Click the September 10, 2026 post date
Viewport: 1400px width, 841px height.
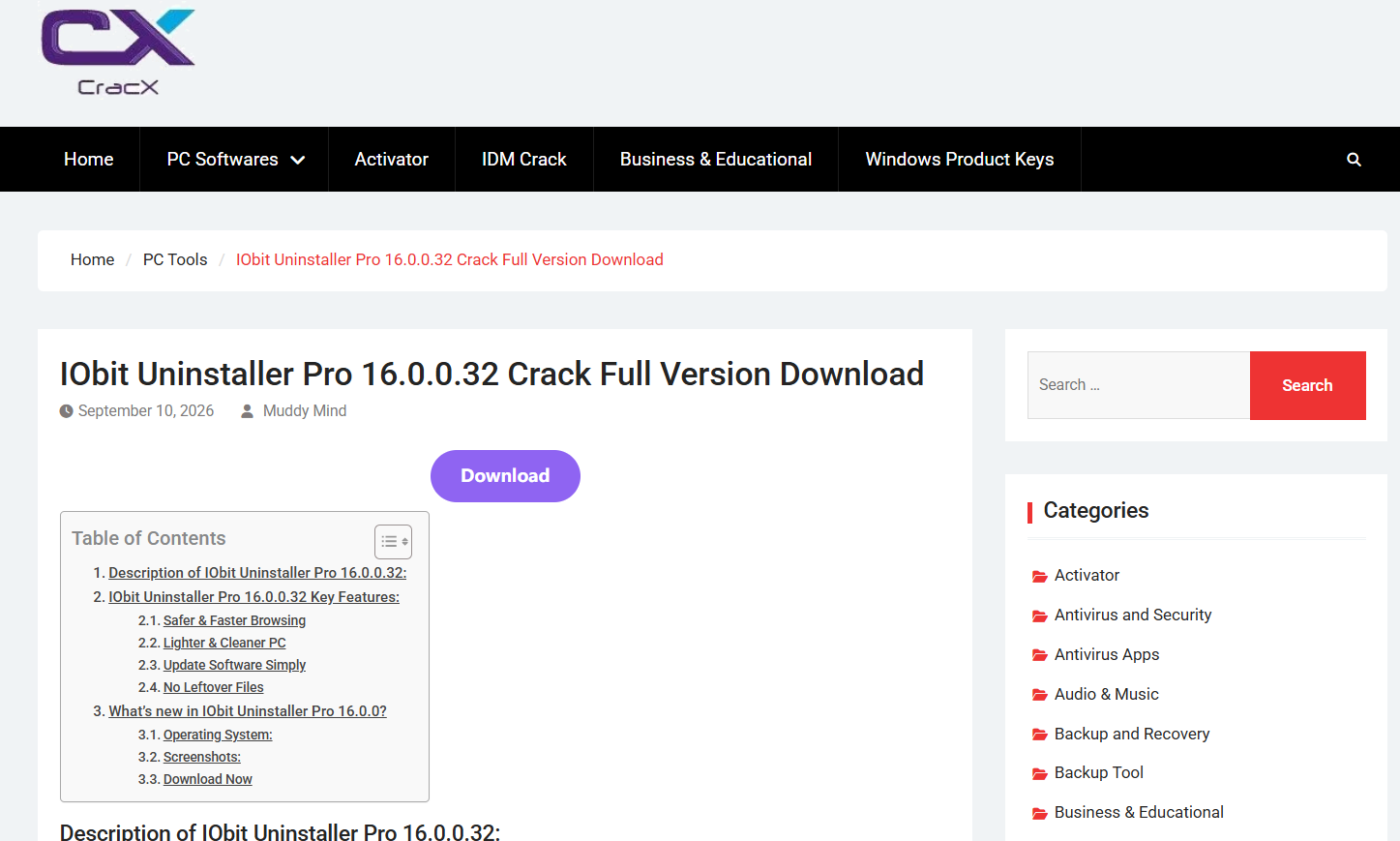[146, 411]
